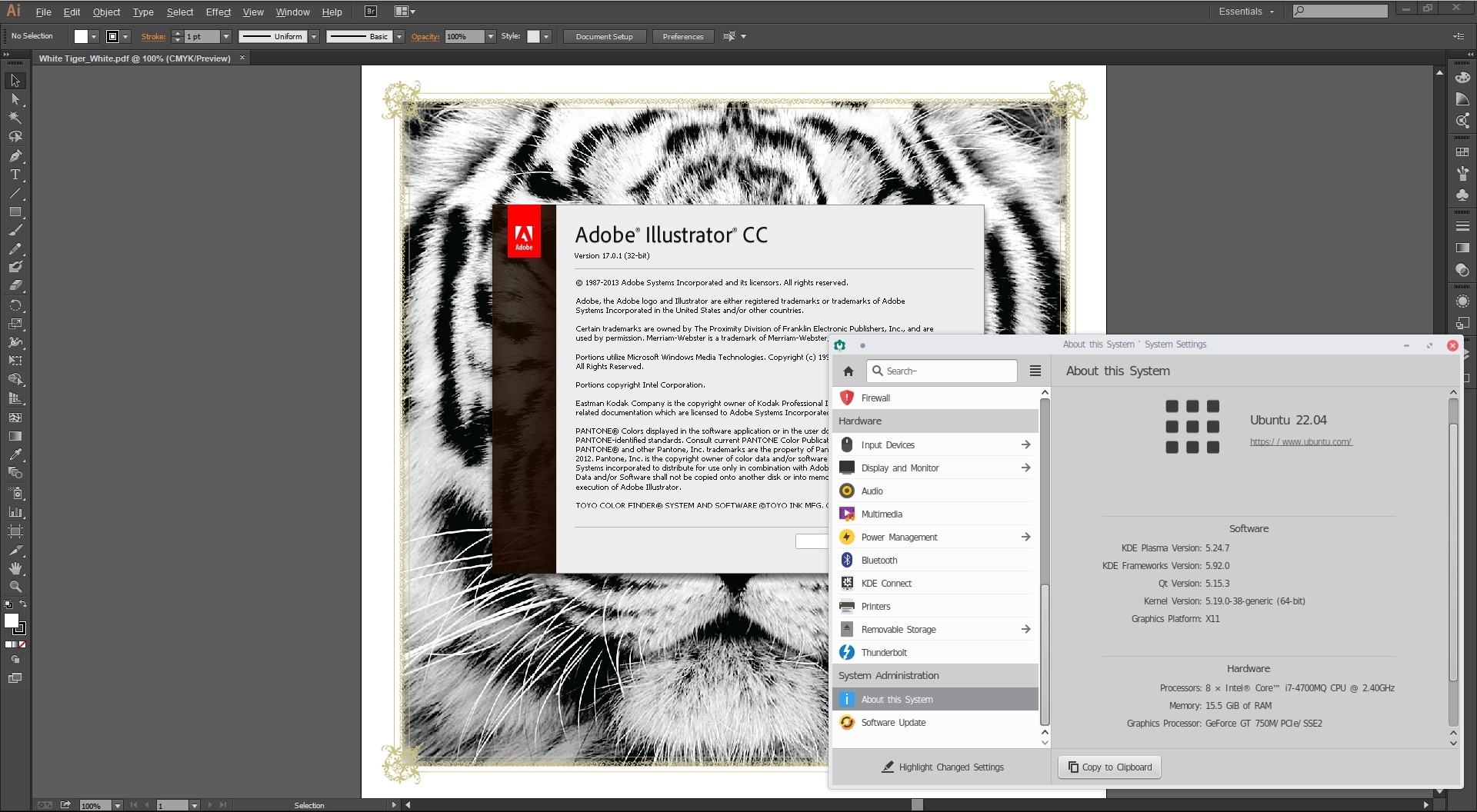Click the Fill color swatch in toolbox
1477x812 pixels.
click(11, 621)
